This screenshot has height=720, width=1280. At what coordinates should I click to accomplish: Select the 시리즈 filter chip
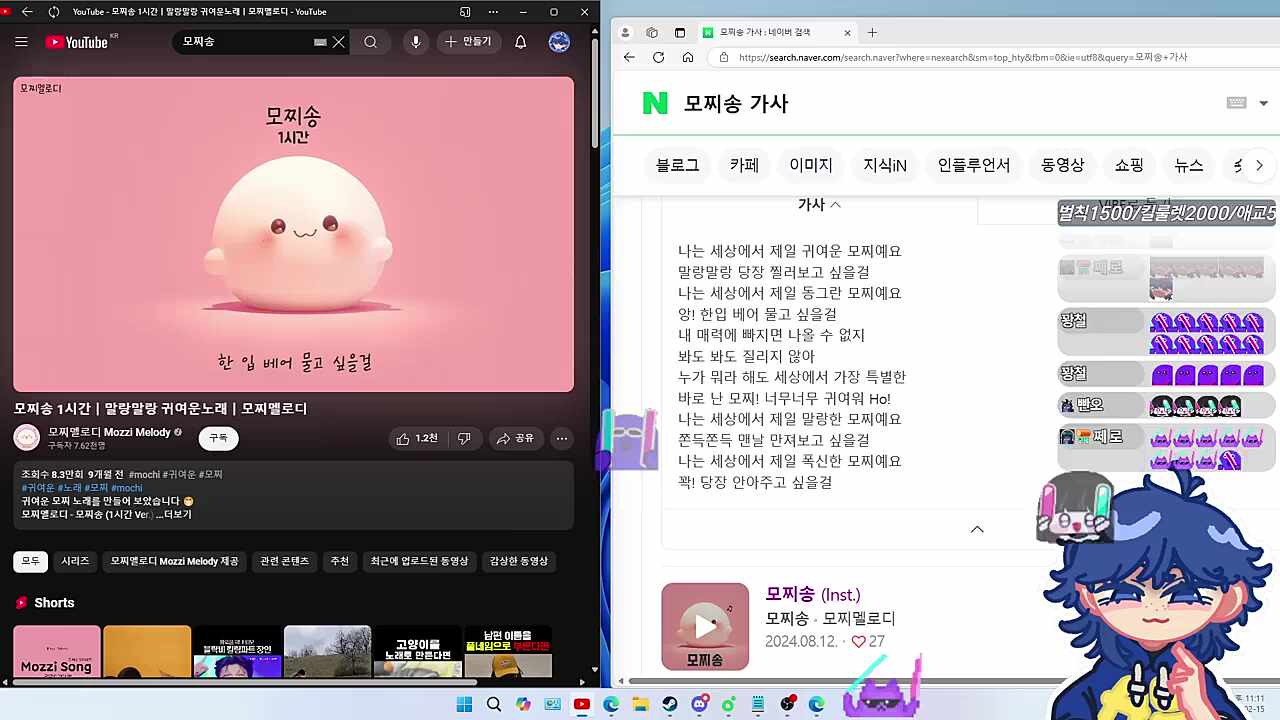click(75, 561)
